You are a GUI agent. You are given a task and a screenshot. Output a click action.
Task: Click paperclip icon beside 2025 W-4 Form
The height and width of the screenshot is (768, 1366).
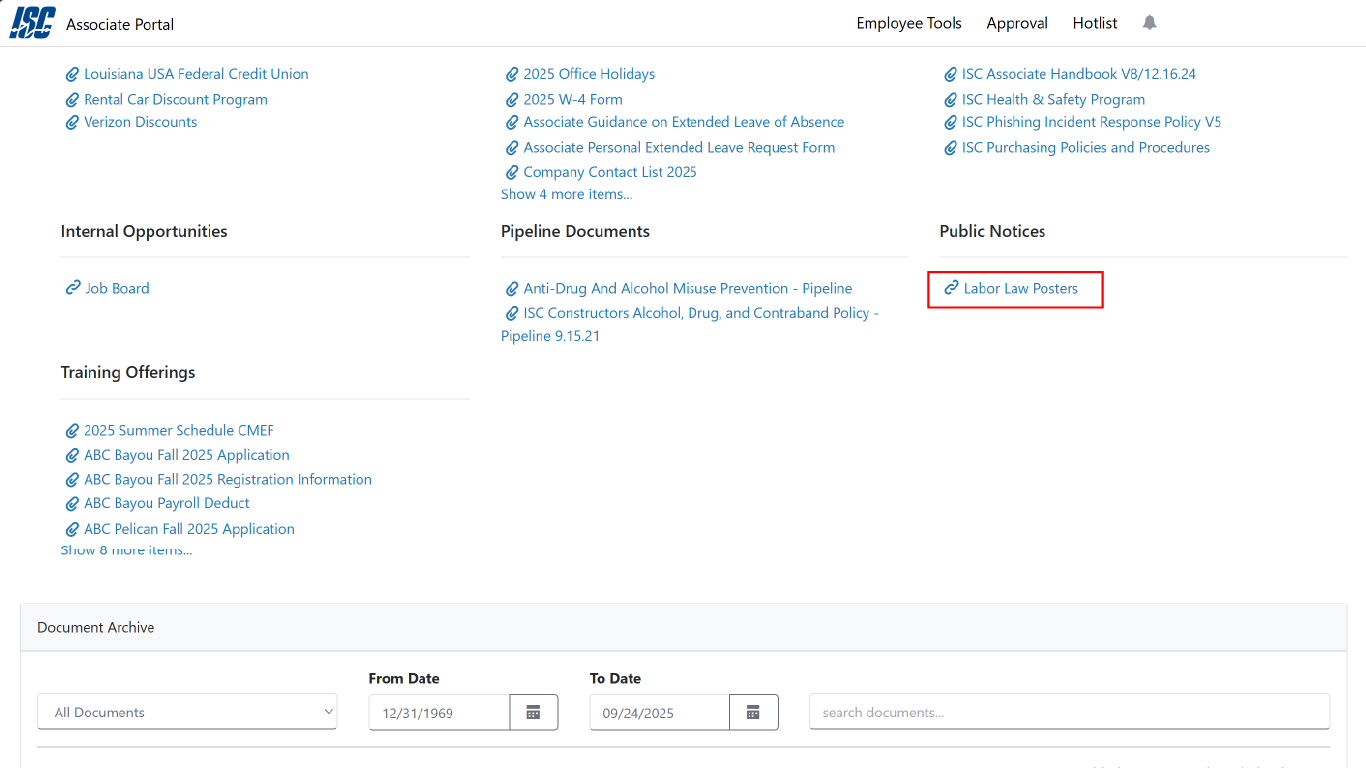(512, 100)
